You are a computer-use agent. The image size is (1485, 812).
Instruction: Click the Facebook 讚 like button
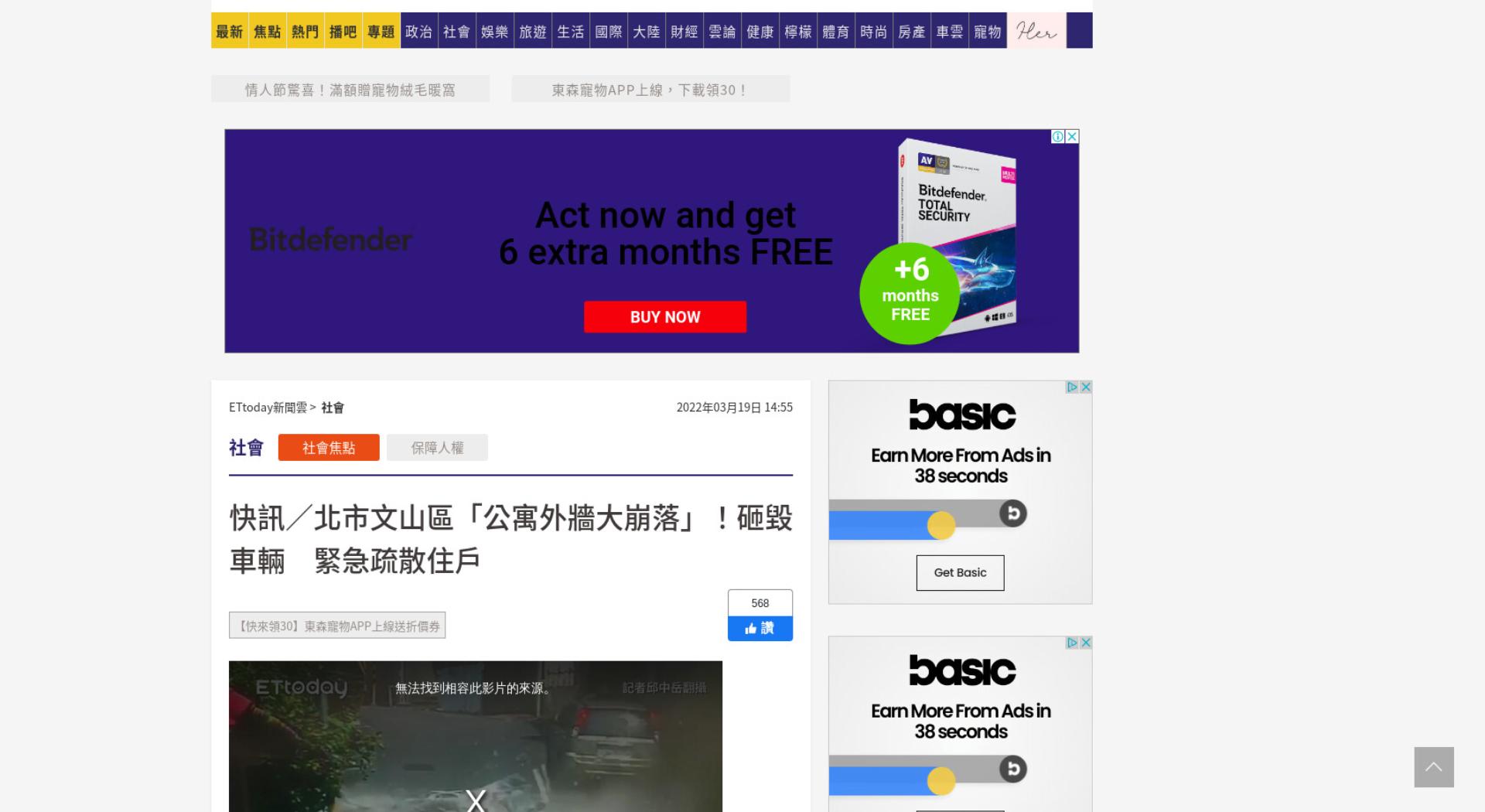(760, 629)
